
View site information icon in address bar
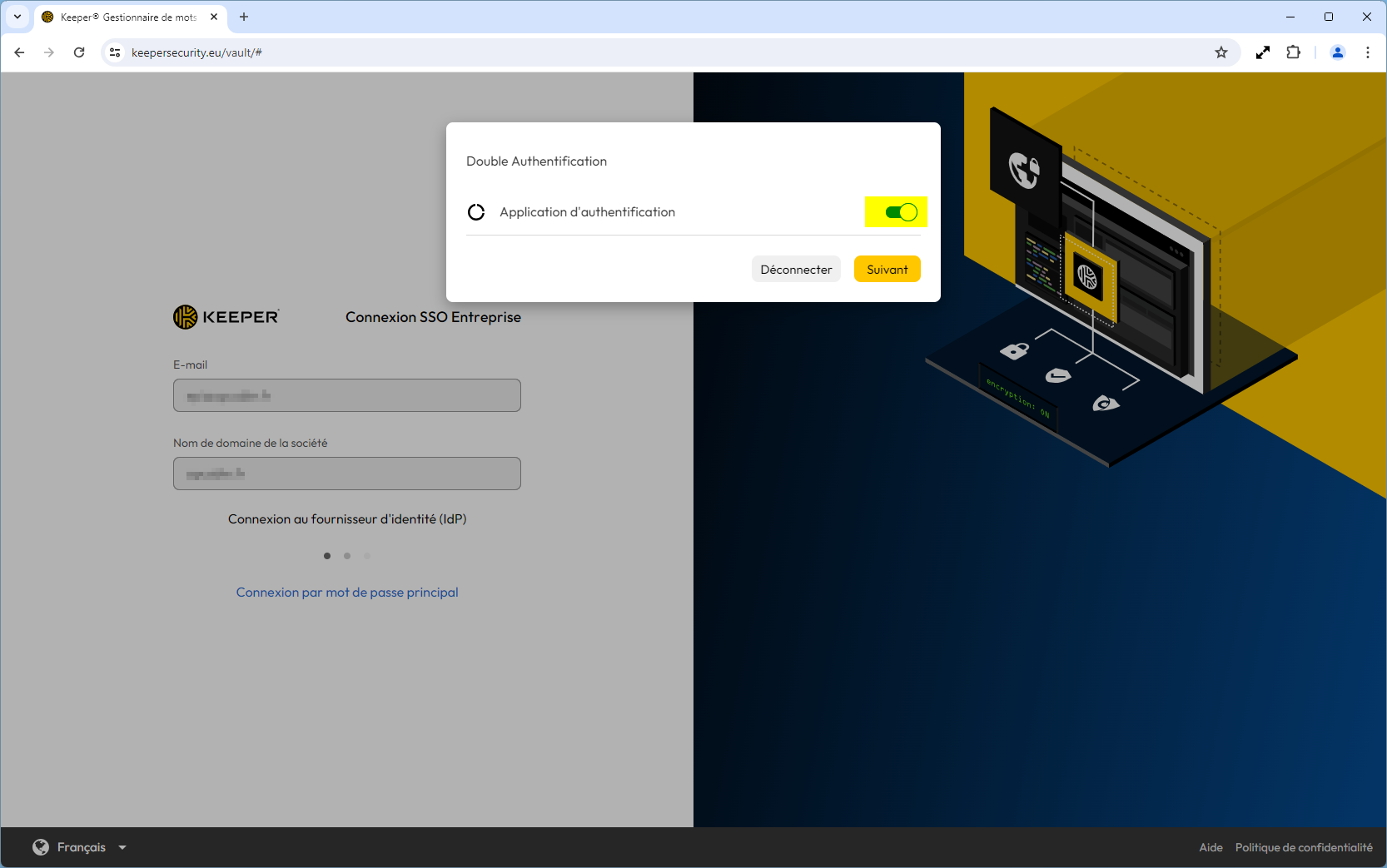pyautogui.click(x=116, y=52)
